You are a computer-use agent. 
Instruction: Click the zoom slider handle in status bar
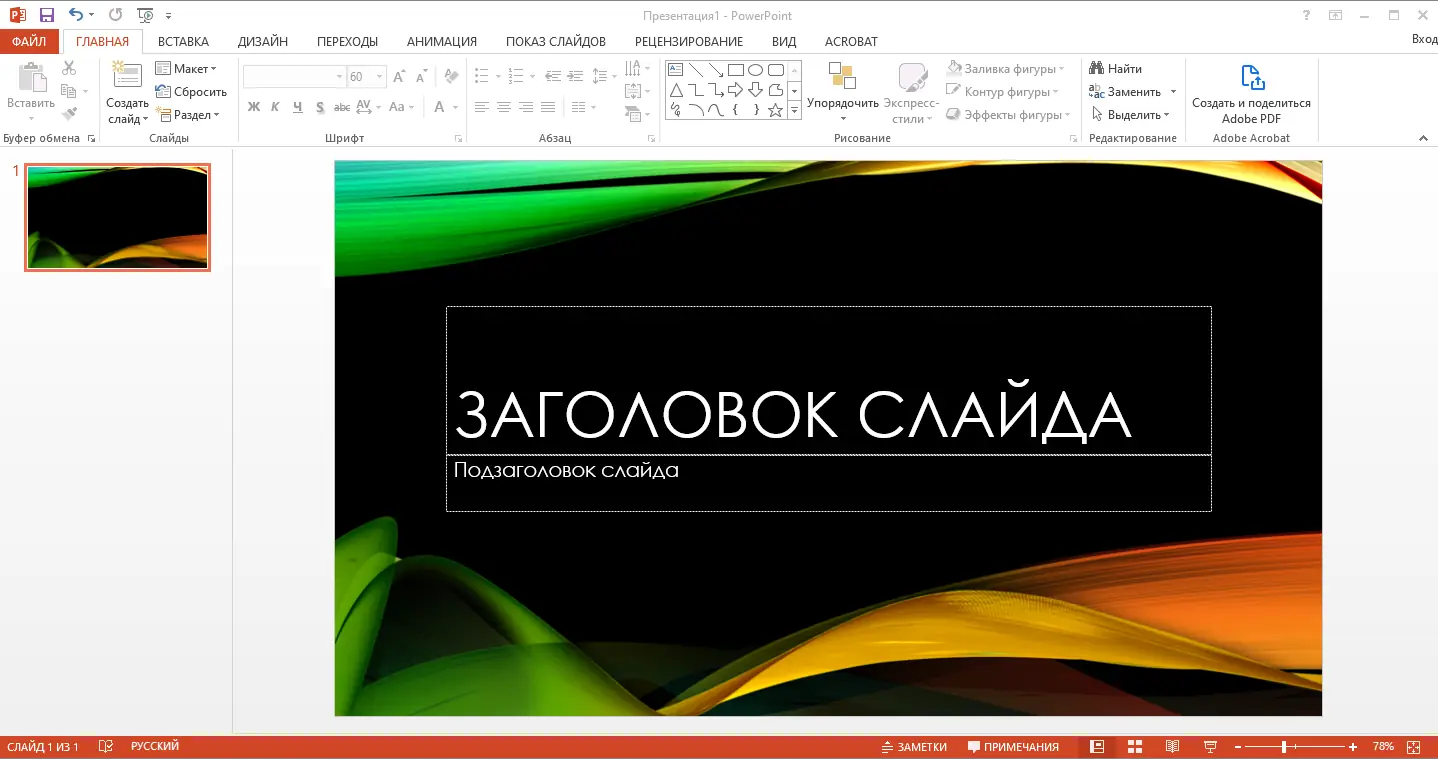1284,747
